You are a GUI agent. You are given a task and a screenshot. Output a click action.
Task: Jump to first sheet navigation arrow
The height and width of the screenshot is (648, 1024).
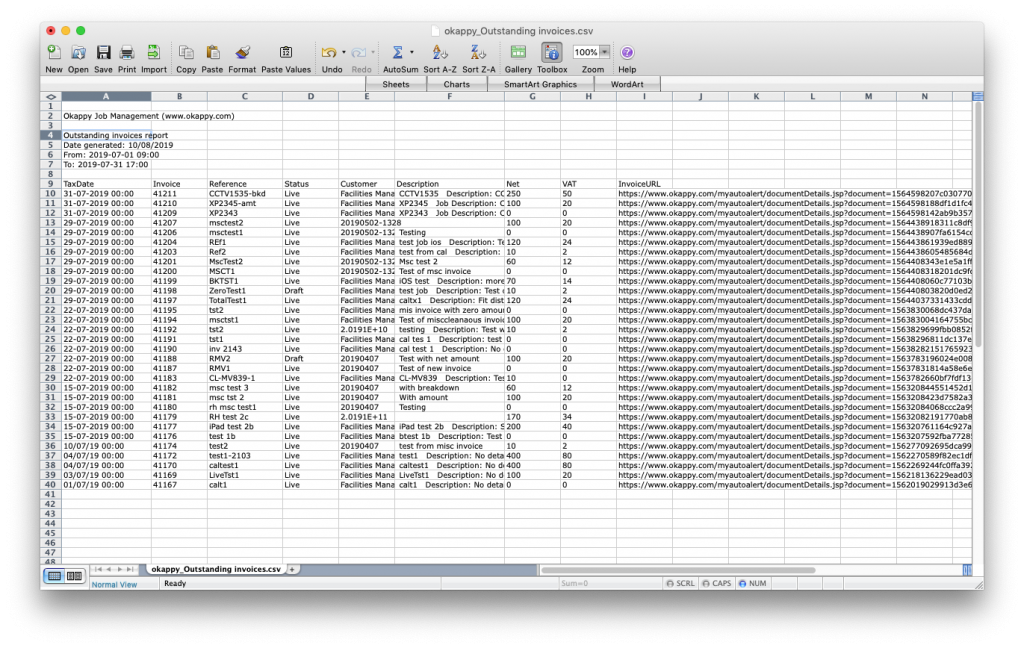99,570
